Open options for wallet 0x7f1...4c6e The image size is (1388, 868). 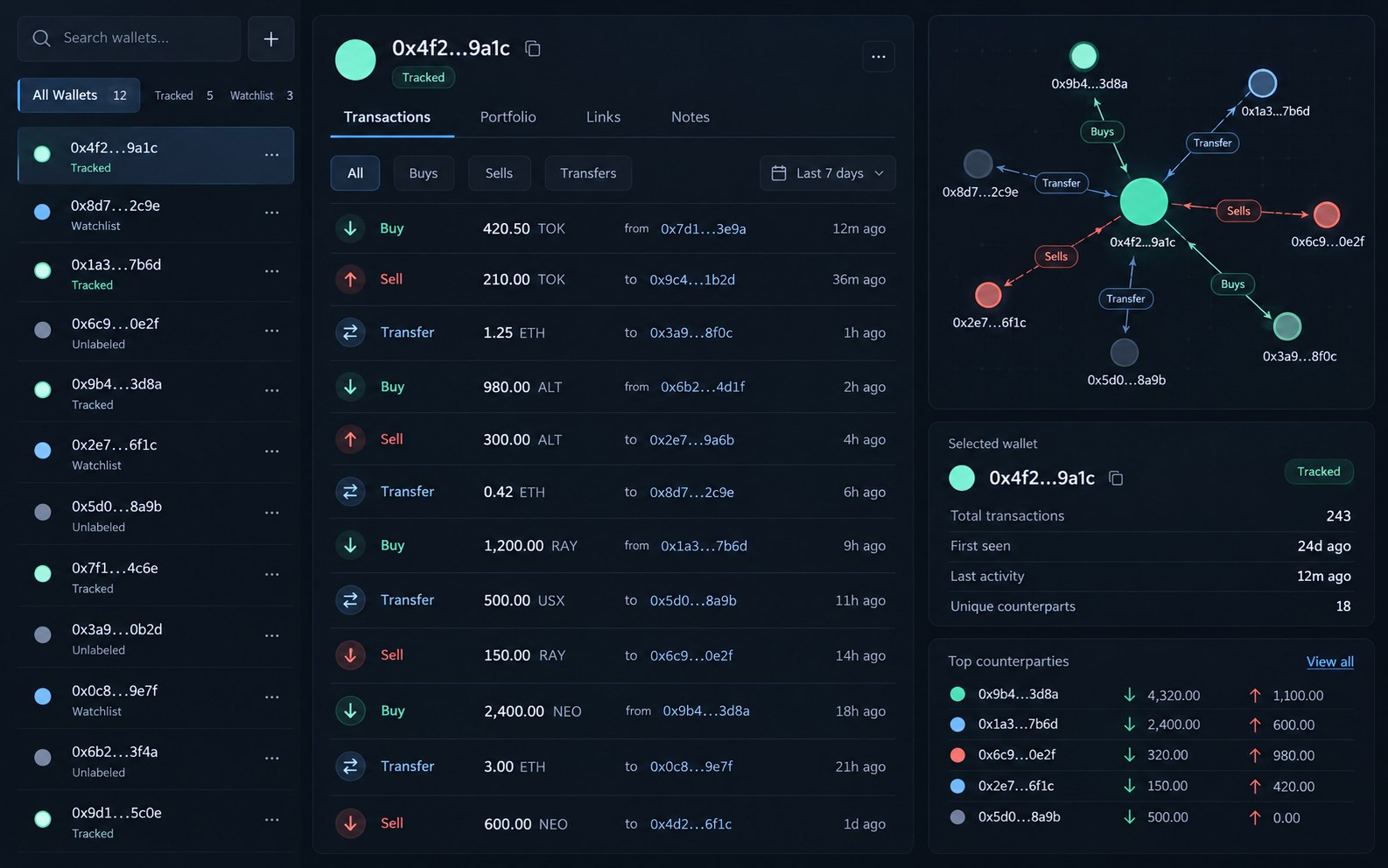click(272, 575)
